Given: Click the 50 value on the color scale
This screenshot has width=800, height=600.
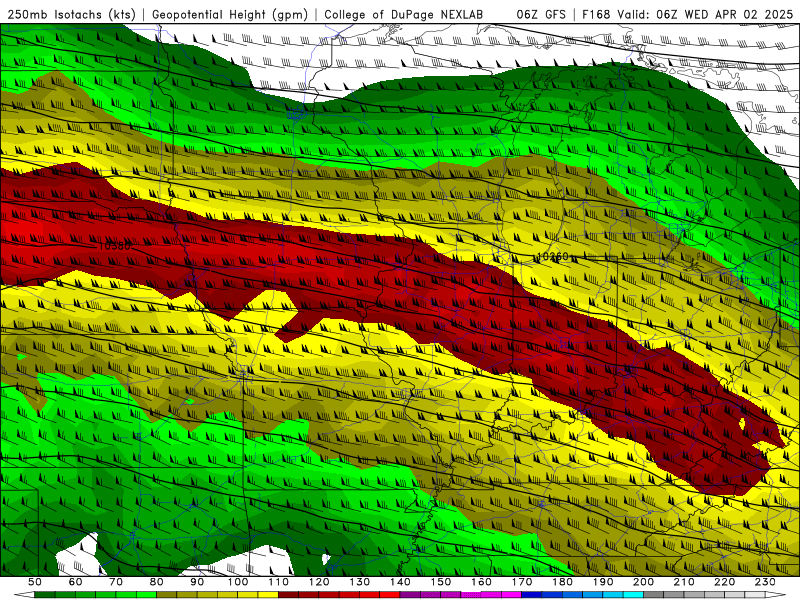Looking at the screenshot, I should tap(35, 582).
